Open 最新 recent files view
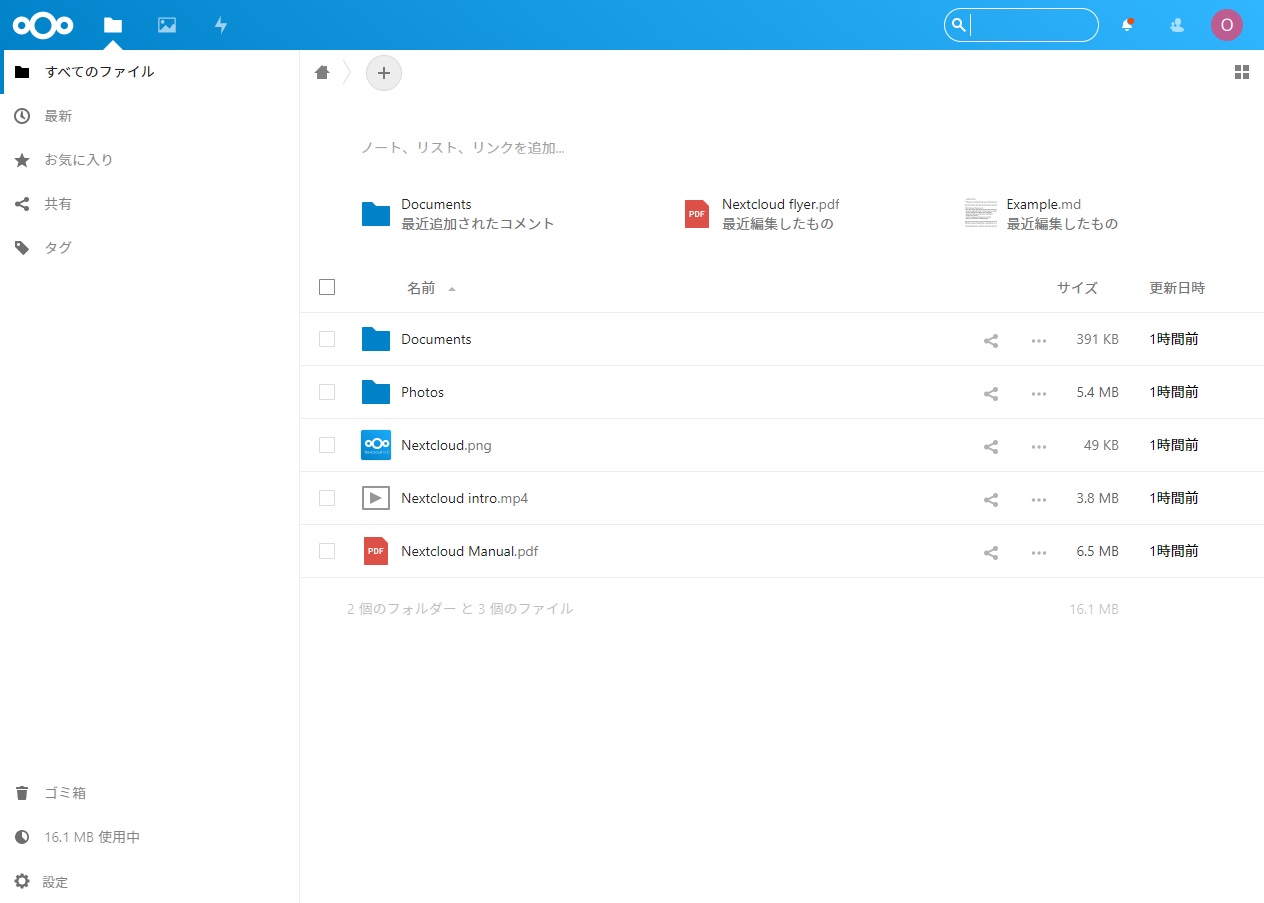Viewport: 1264px width, 903px height. point(150,116)
